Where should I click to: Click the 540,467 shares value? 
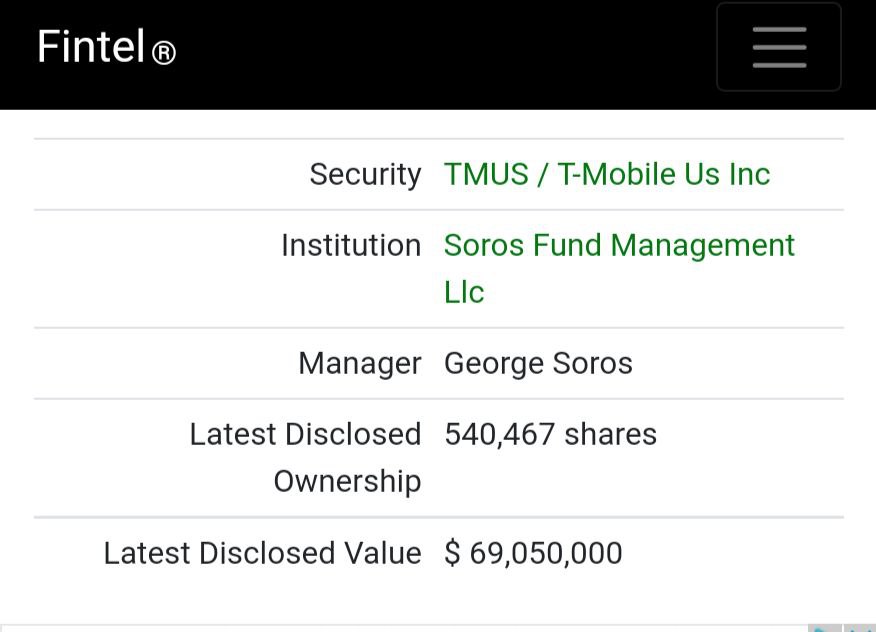point(550,435)
